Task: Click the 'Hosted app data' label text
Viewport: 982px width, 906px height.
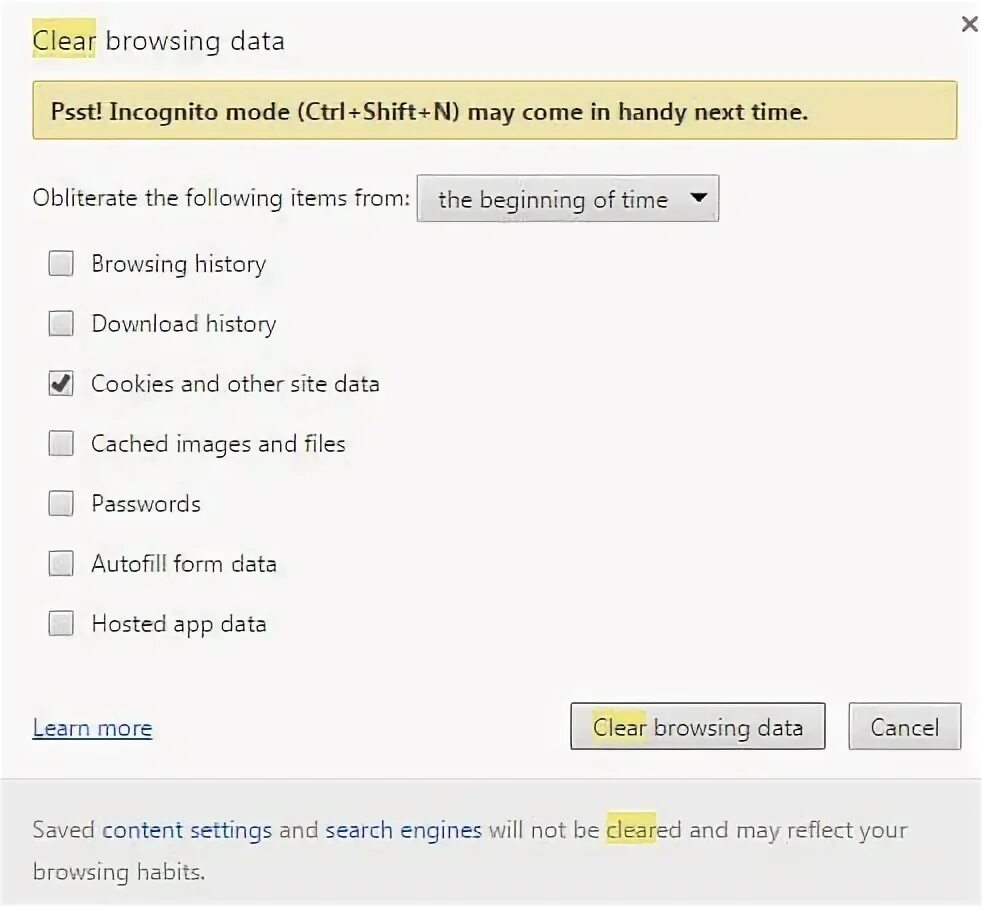Action: pos(179,624)
